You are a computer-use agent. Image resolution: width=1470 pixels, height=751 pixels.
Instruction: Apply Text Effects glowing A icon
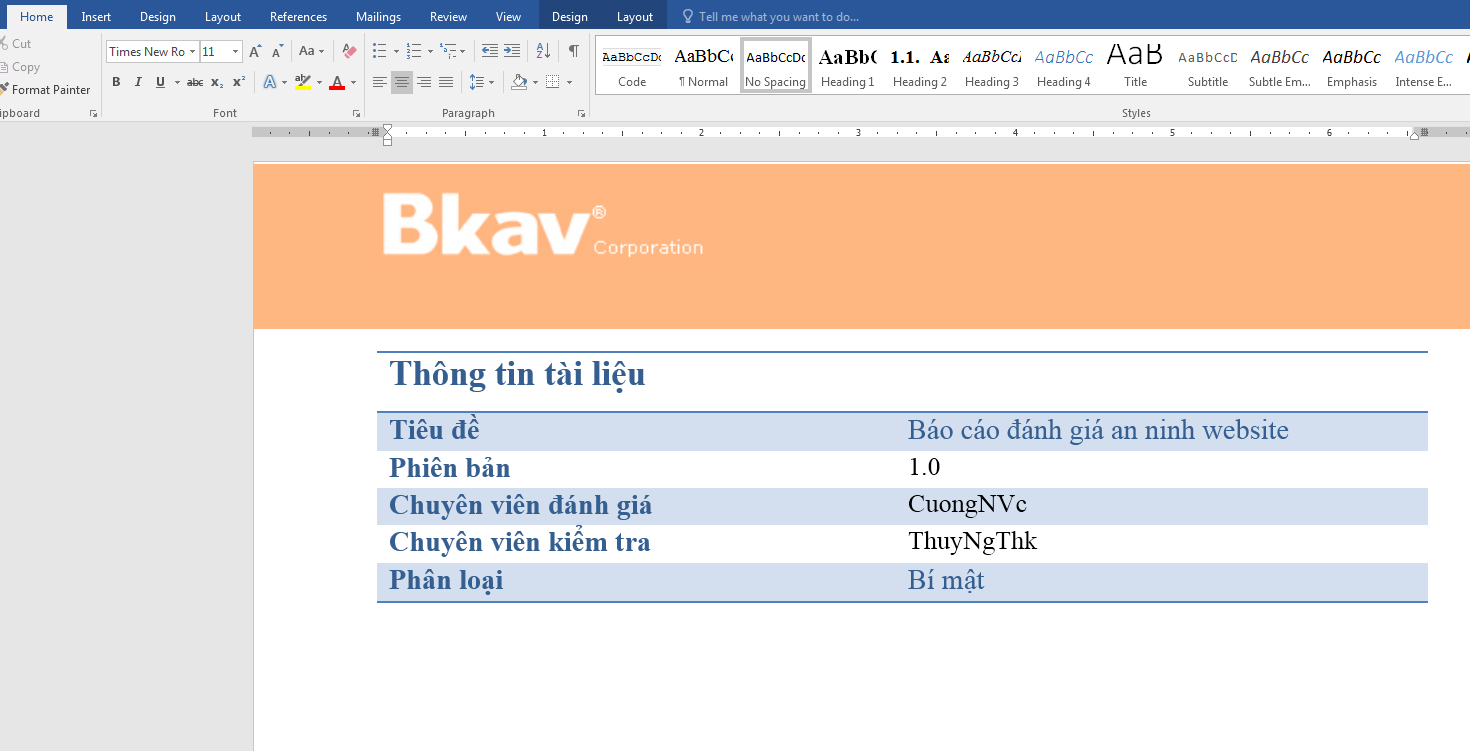point(270,82)
